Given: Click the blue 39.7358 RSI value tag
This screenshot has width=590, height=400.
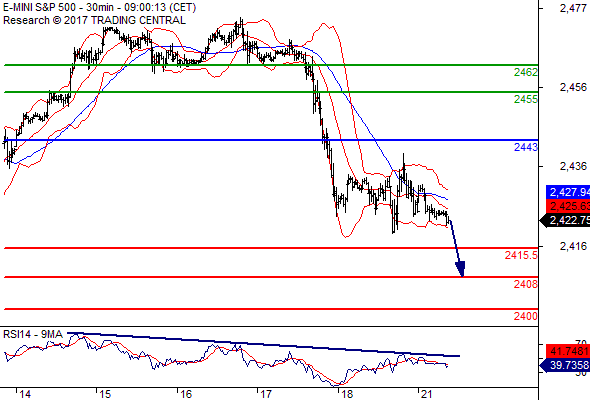Looking at the screenshot, I should (565, 365).
